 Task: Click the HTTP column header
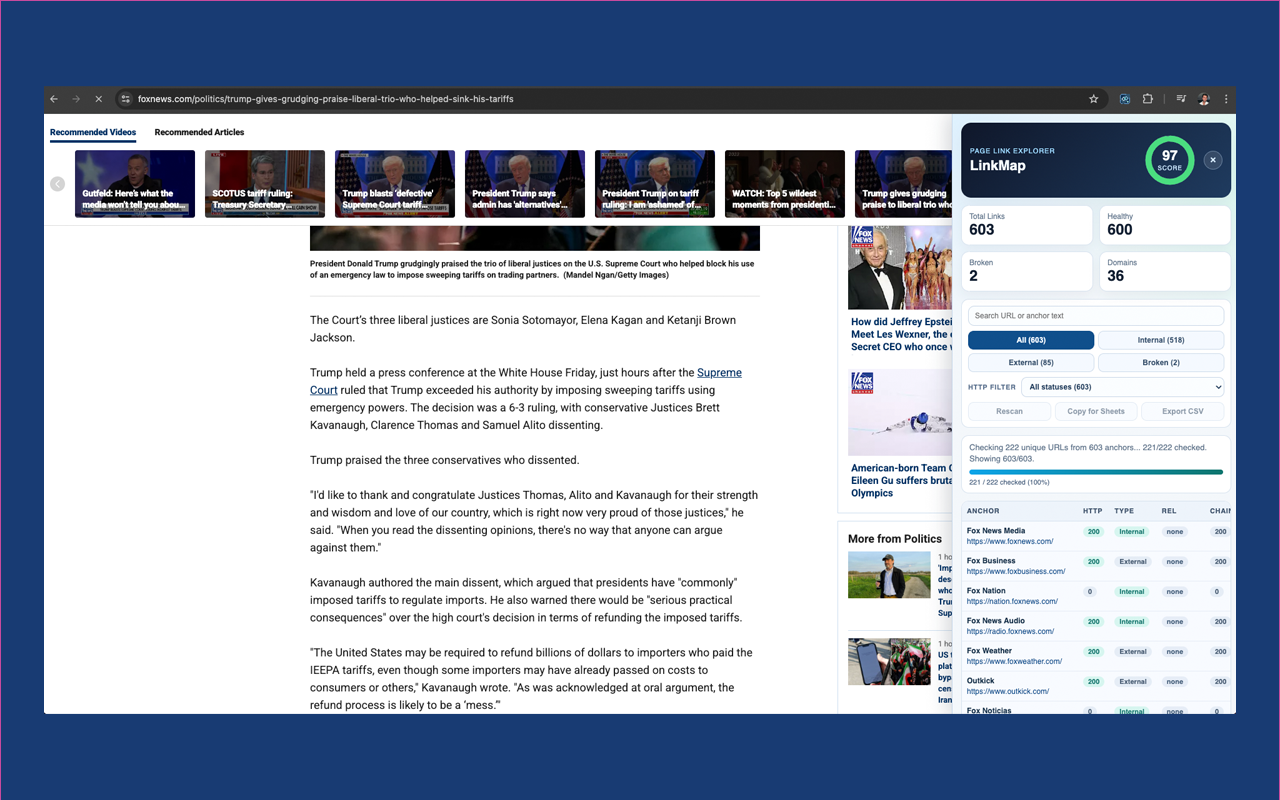pos(1093,511)
